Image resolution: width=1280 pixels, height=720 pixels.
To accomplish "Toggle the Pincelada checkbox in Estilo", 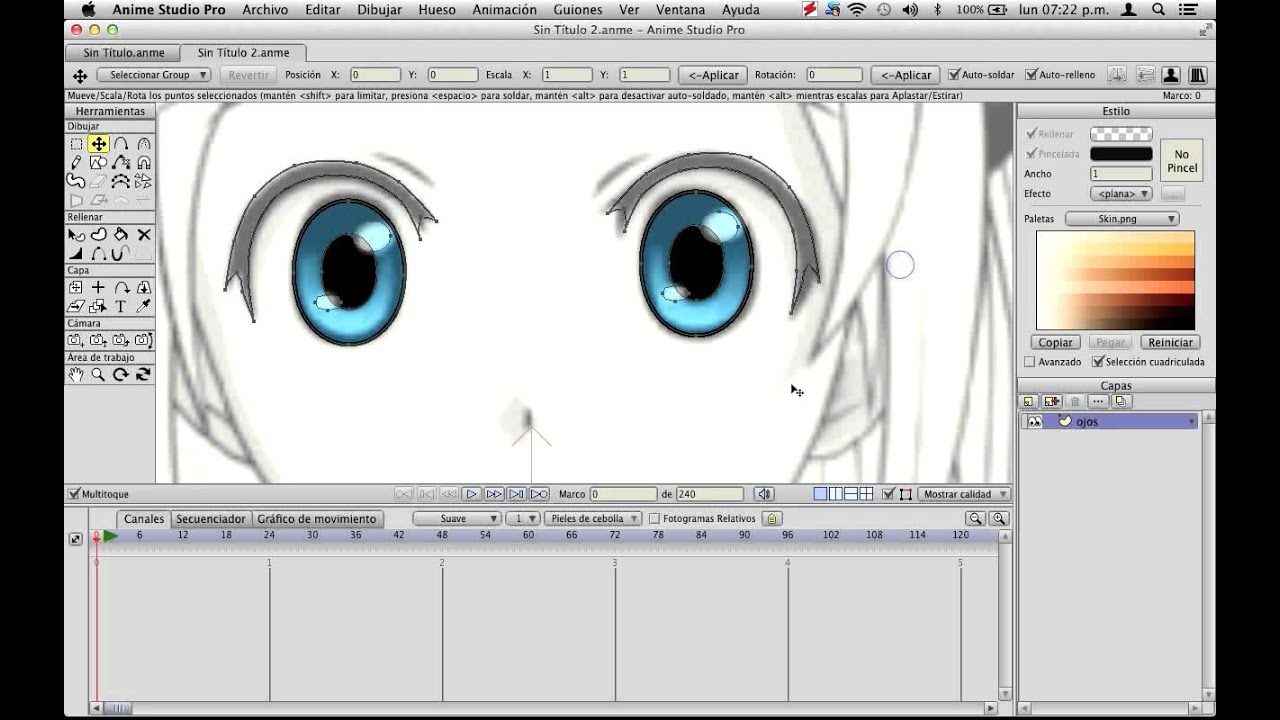I will pyautogui.click(x=1031, y=154).
